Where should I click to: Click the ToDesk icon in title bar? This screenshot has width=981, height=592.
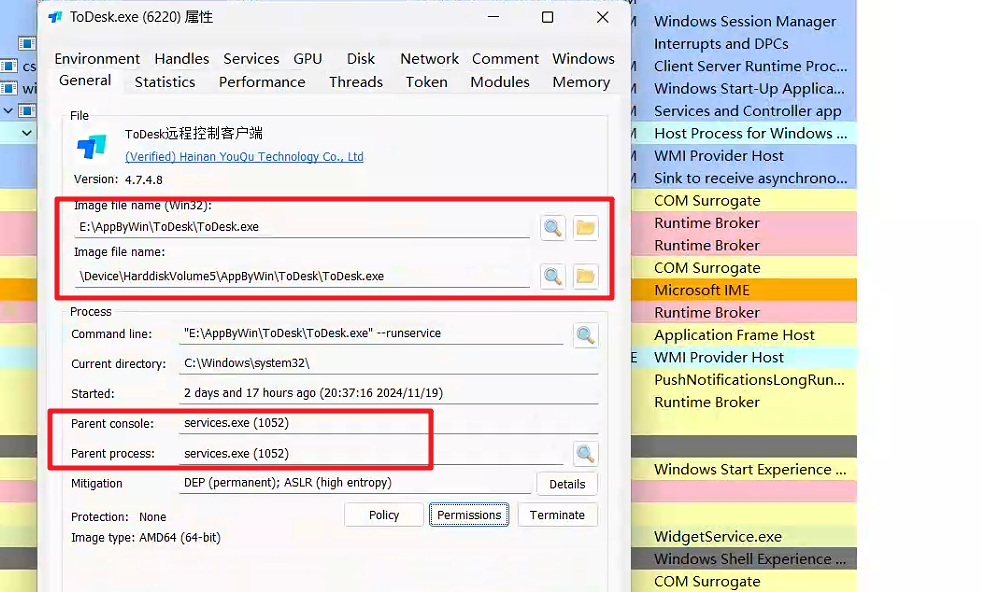pos(54,16)
